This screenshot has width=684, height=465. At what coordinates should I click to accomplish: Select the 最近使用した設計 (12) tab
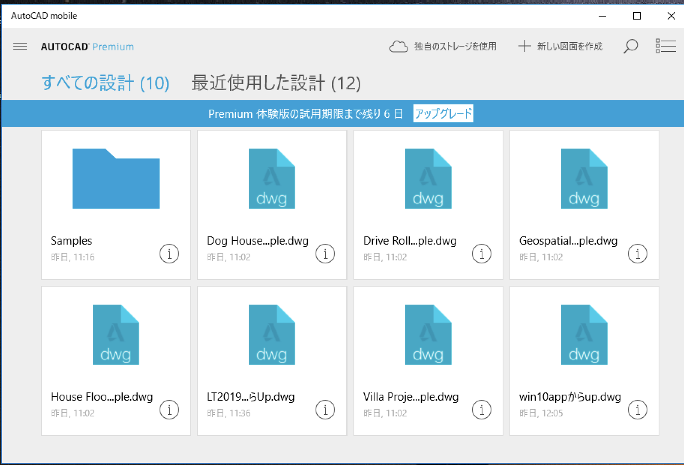tap(276, 83)
